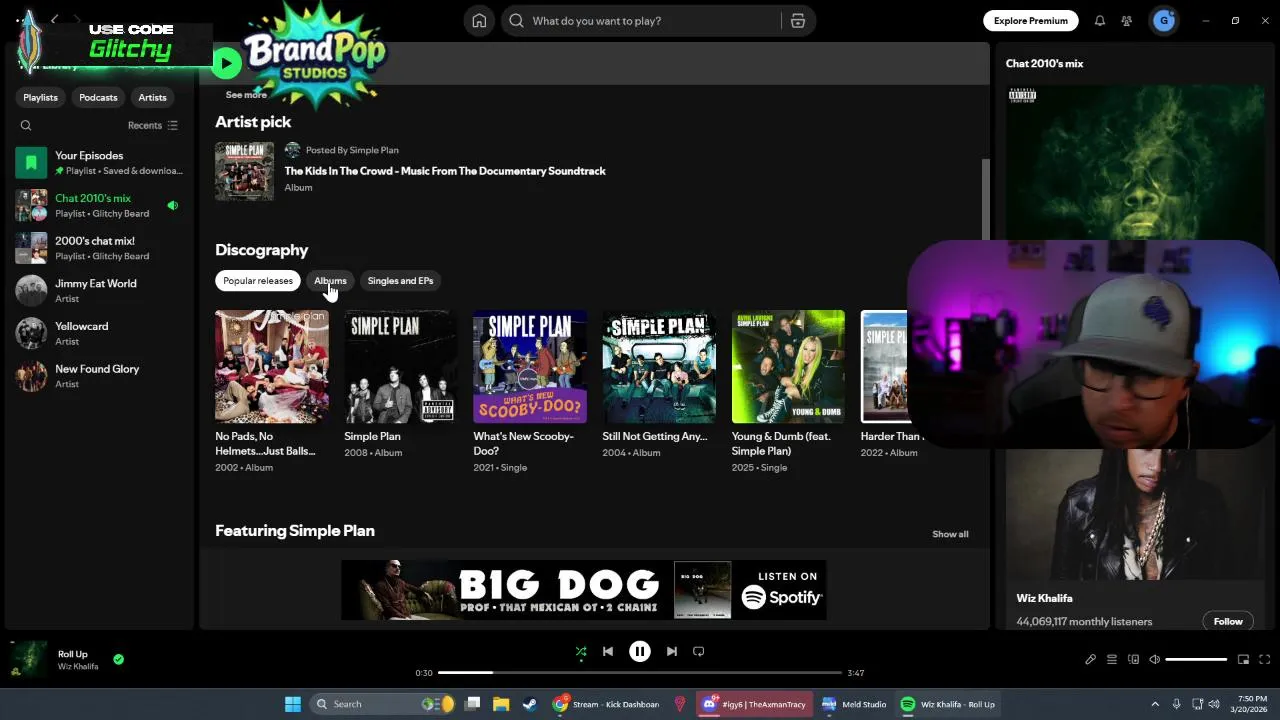
Task: Open New Found Glory artist
Action: pyautogui.click(x=99, y=376)
